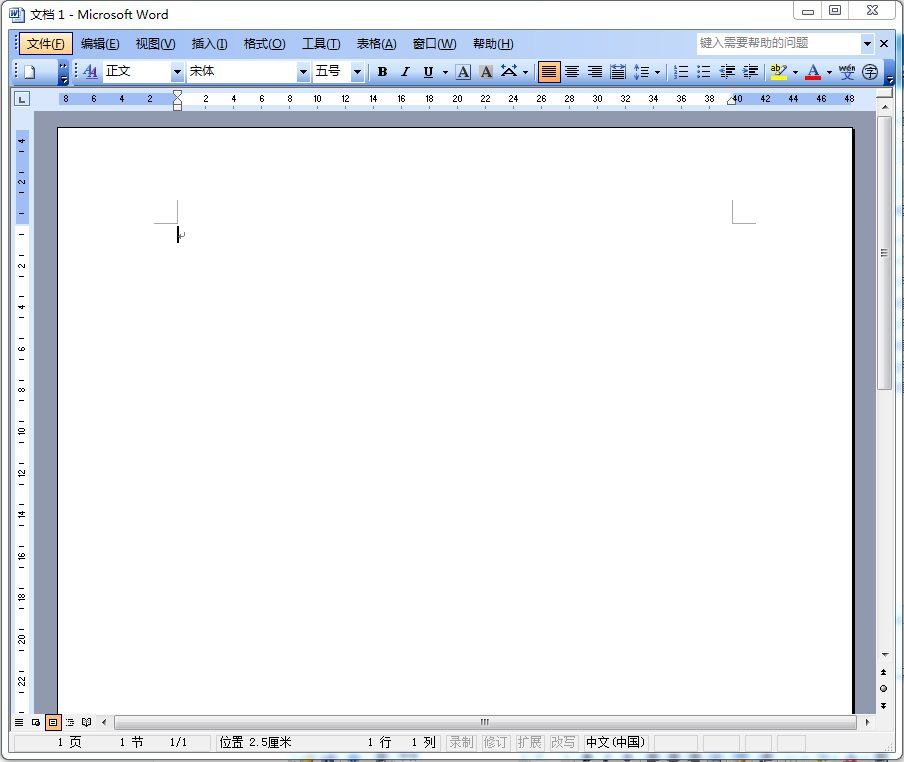Click the increase indent icon
Image resolution: width=904 pixels, height=762 pixels.
(x=750, y=72)
